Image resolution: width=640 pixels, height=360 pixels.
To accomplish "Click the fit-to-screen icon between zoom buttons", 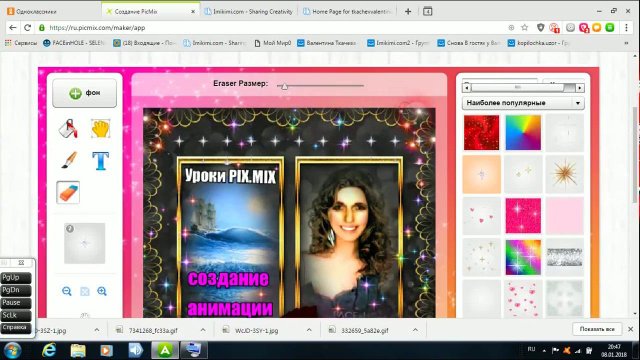I will click(84, 291).
